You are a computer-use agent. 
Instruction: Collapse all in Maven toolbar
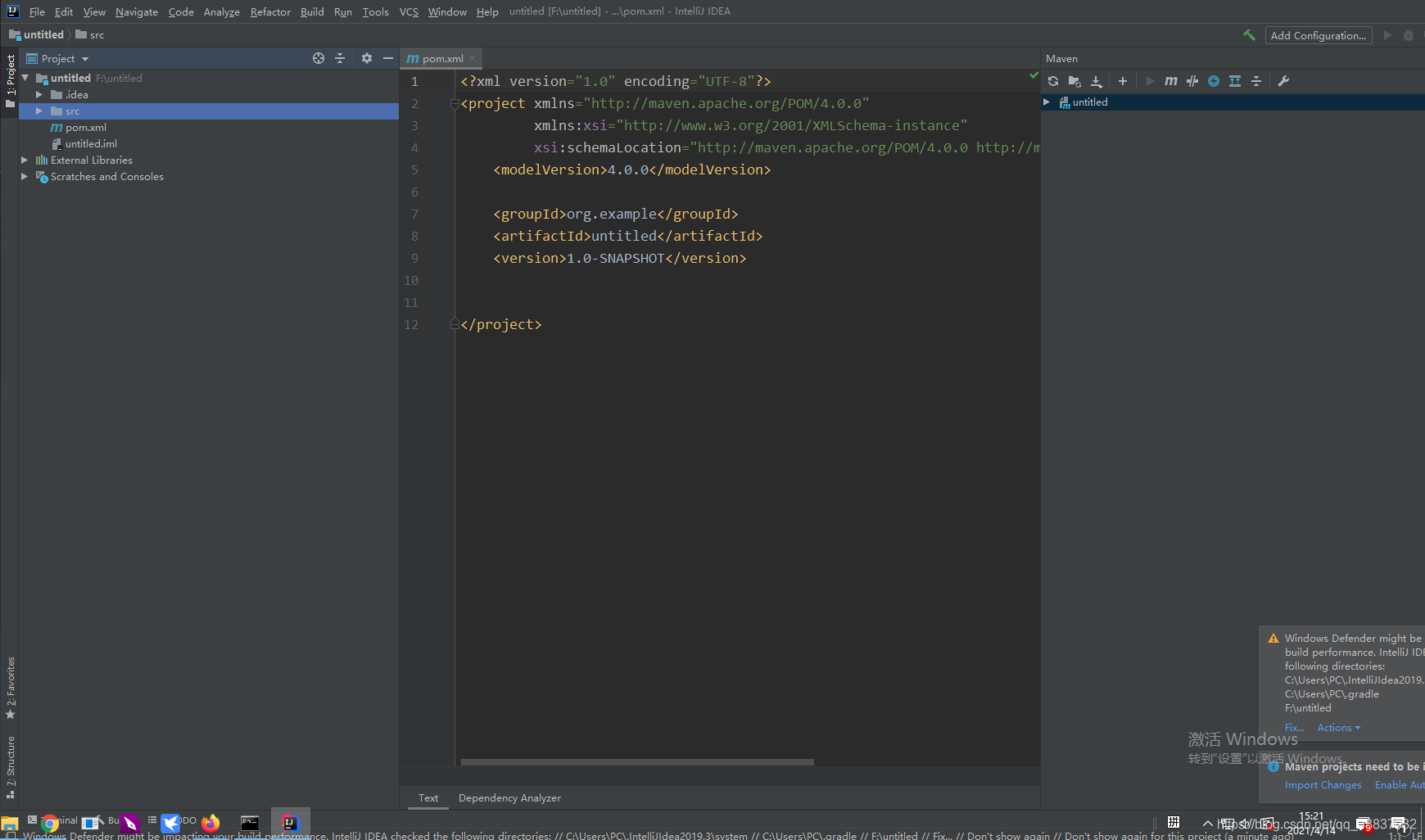pyautogui.click(x=1256, y=81)
